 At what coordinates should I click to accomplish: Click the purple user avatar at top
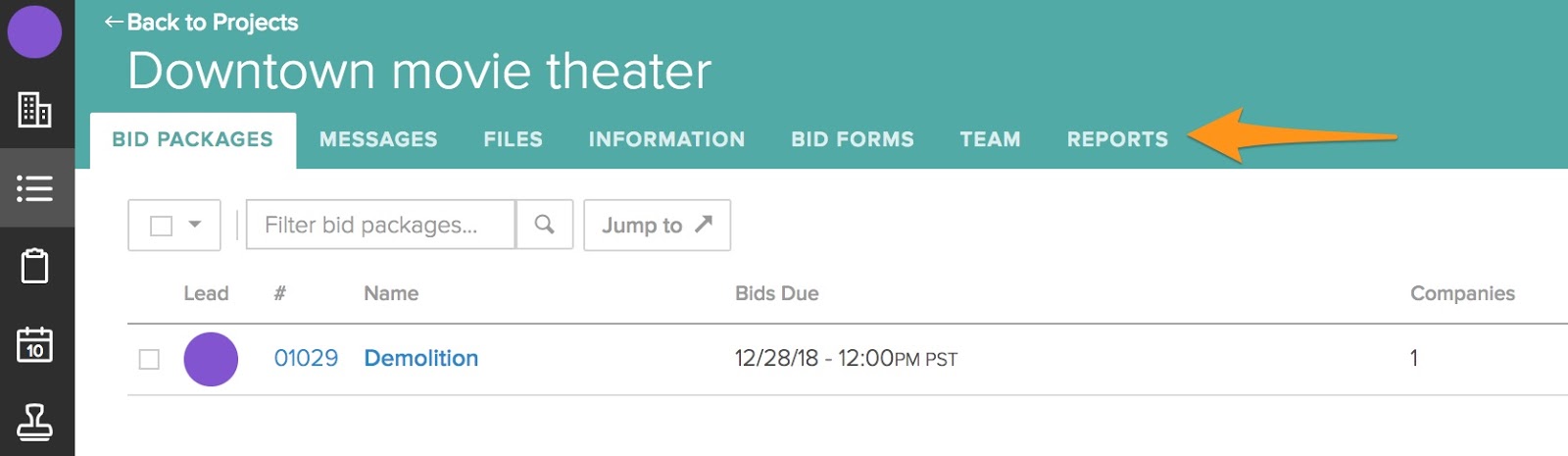(x=35, y=31)
